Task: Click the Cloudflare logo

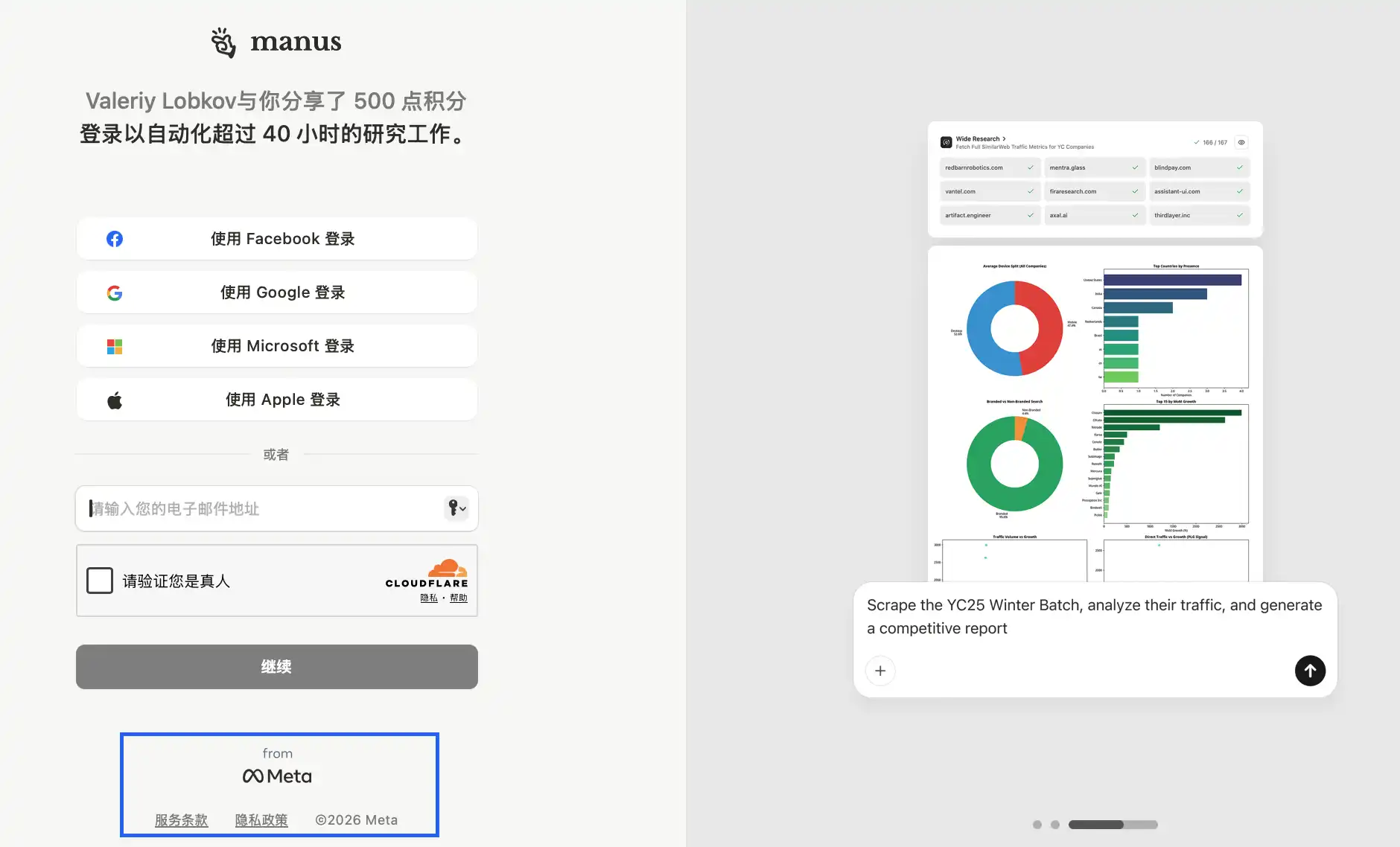Action: pyautogui.click(x=427, y=573)
